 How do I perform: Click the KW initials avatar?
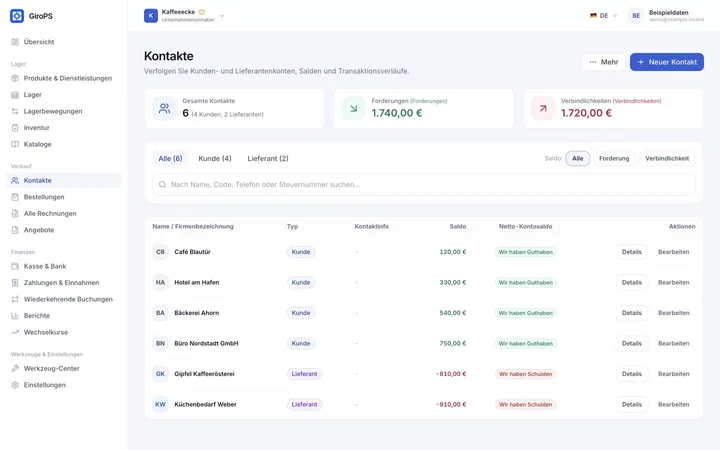pos(160,405)
